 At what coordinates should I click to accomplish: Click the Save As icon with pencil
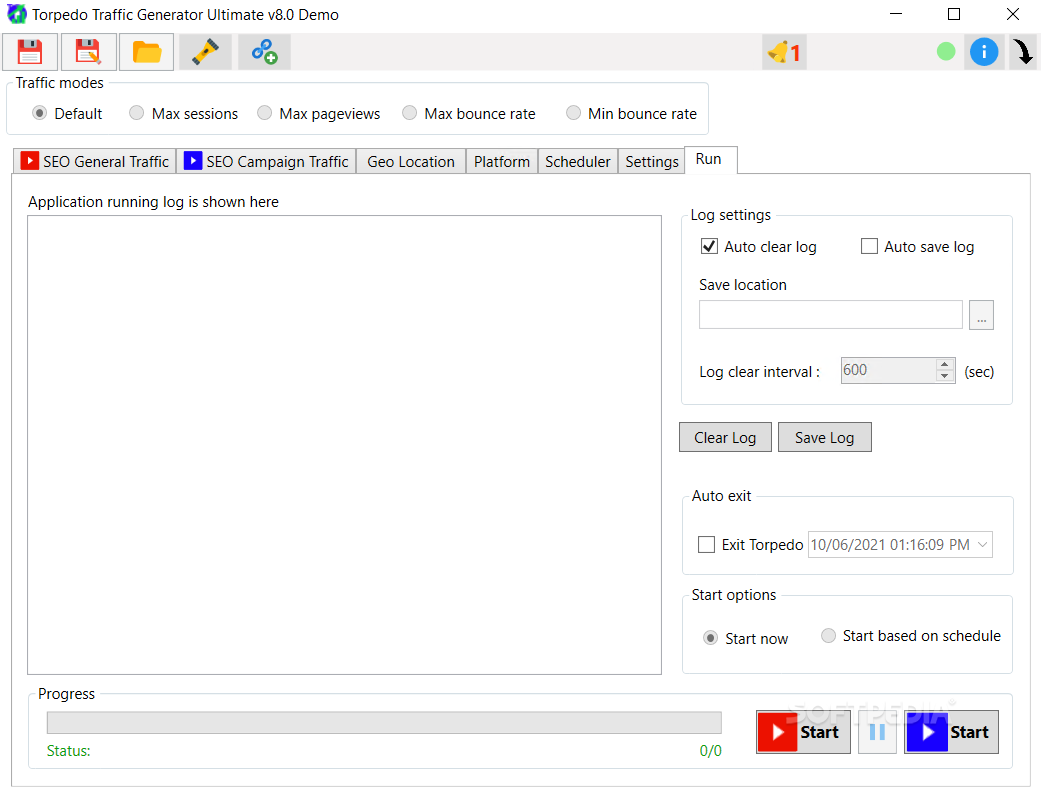tap(88, 52)
